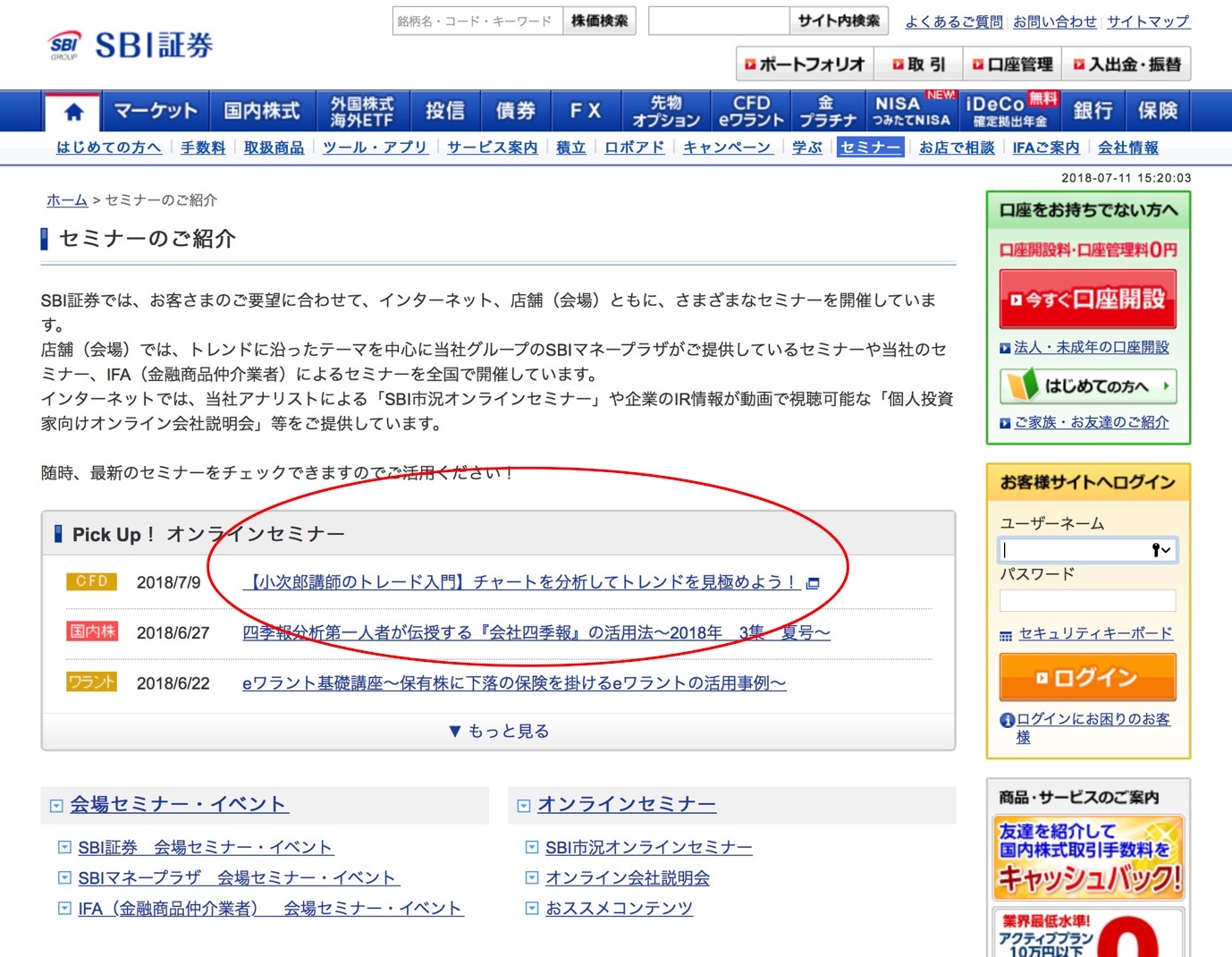Select the highlighted セミナー submenu item
This screenshot has height=957, width=1232.
[871, 148]
